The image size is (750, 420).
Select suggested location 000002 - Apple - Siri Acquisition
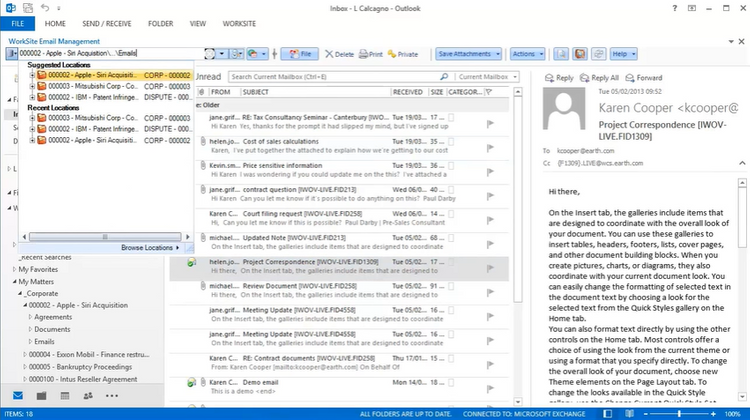tap(114, 75)
